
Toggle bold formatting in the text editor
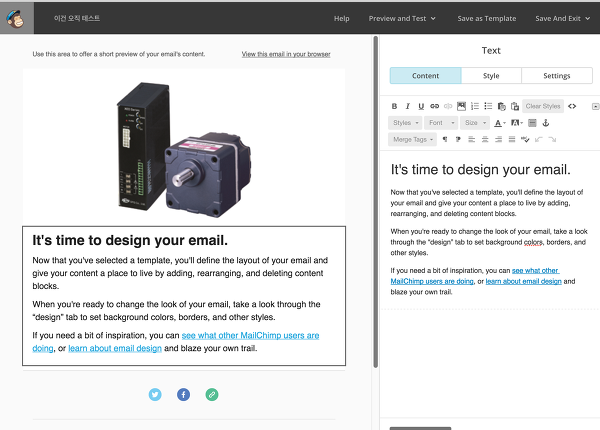[x=394, y=106]
